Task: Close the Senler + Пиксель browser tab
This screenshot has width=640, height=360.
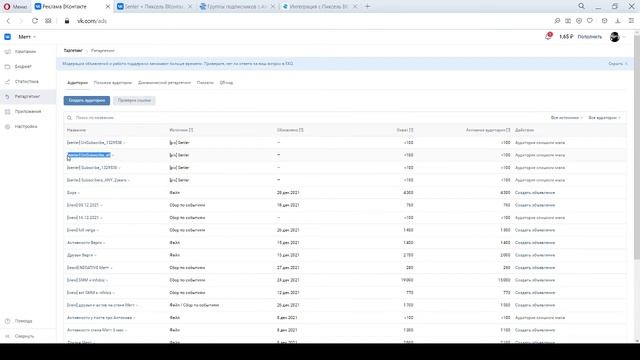Action: [x=190, y=7]
